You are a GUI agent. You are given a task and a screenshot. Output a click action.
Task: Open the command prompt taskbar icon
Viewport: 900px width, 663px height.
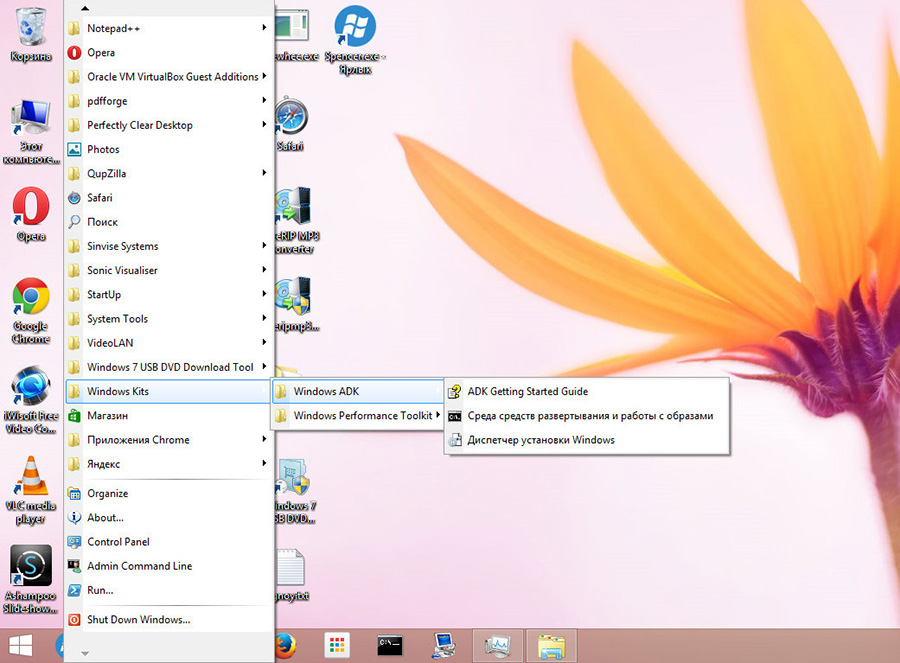(390, 645)
